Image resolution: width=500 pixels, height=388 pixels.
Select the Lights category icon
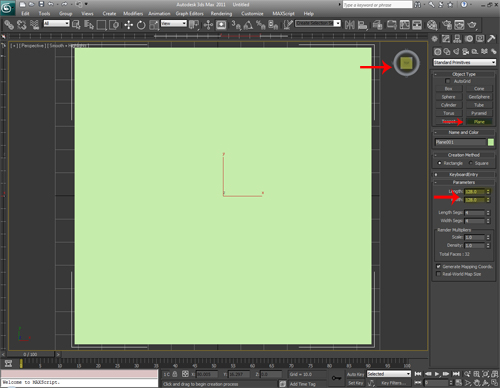click(456, 51)
